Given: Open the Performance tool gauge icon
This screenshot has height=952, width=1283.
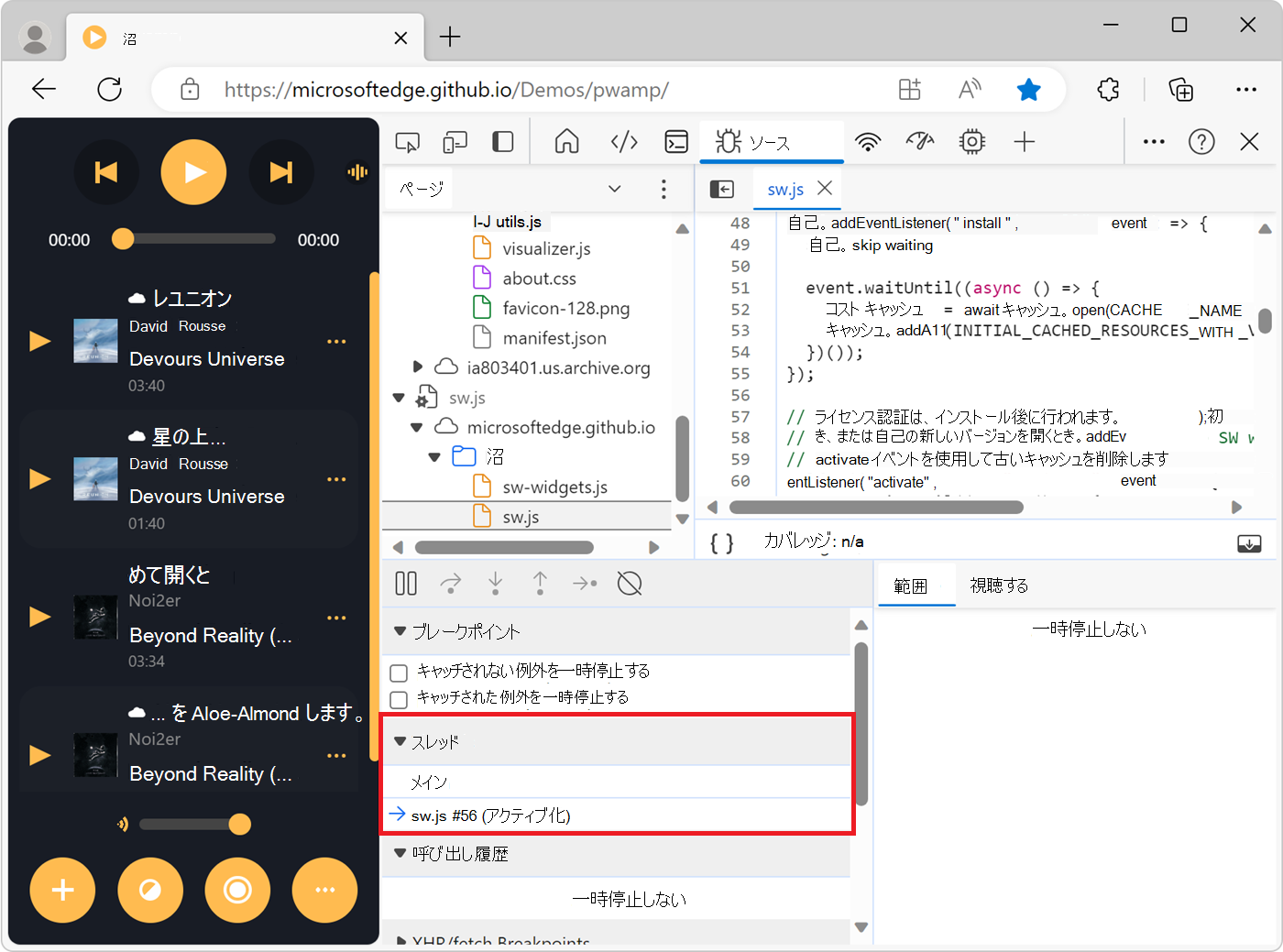Looking at the screenshot, I should tap(919, 142).
